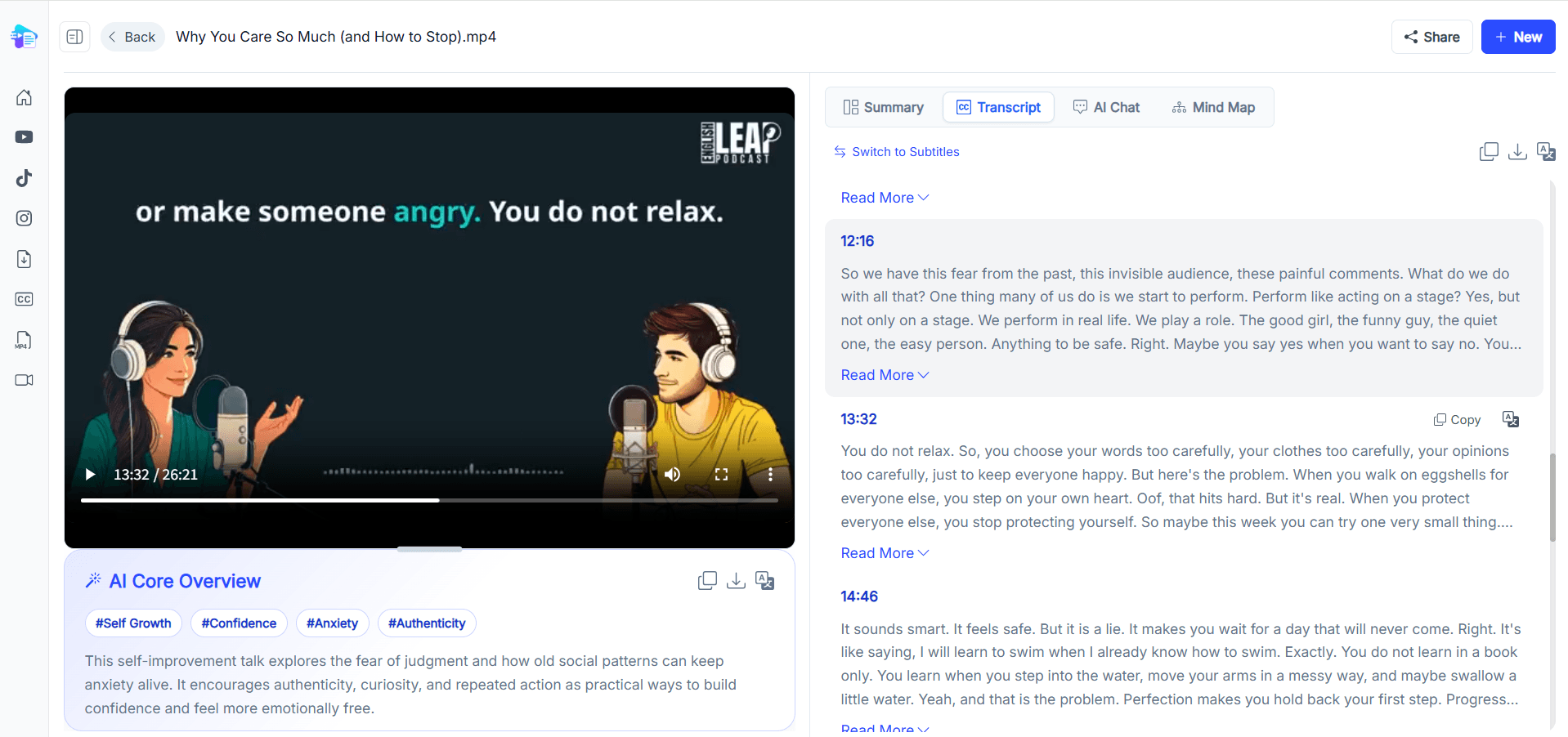Open the app logo in sidebar
Image resolution: width=1568 pixels, height=737 pixels.
[24, 37]
